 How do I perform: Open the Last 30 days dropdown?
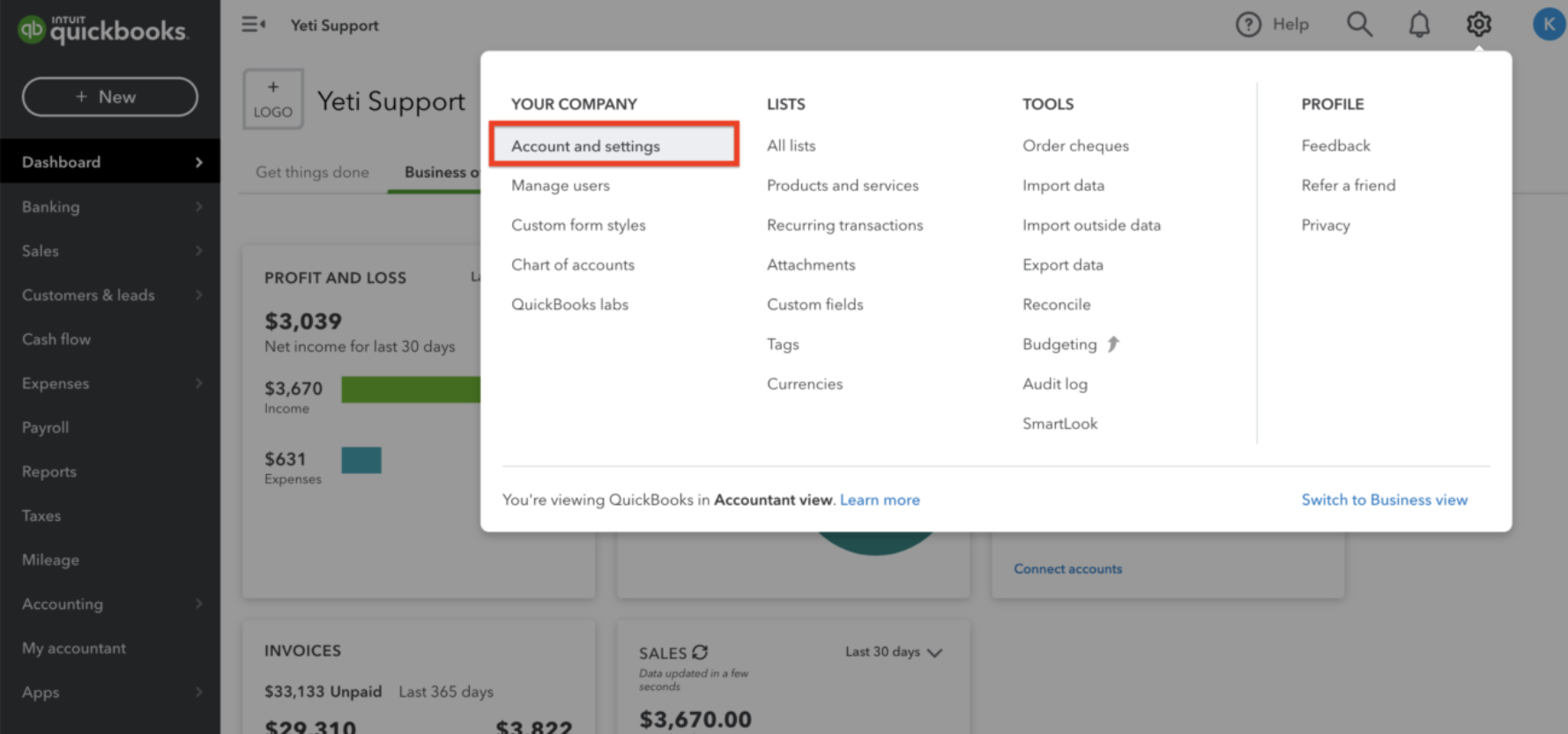tap(894, 652)
